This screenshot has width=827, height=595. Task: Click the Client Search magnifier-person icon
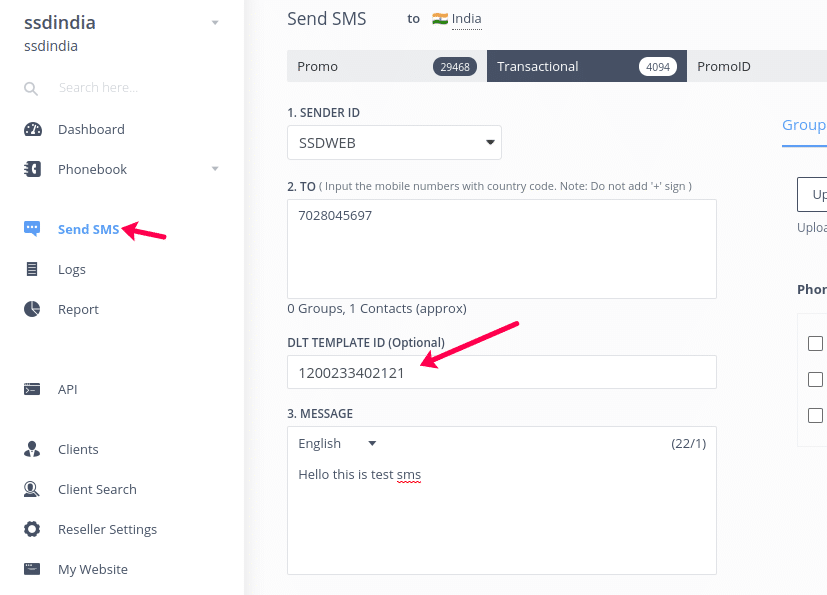tap(32, 490)
